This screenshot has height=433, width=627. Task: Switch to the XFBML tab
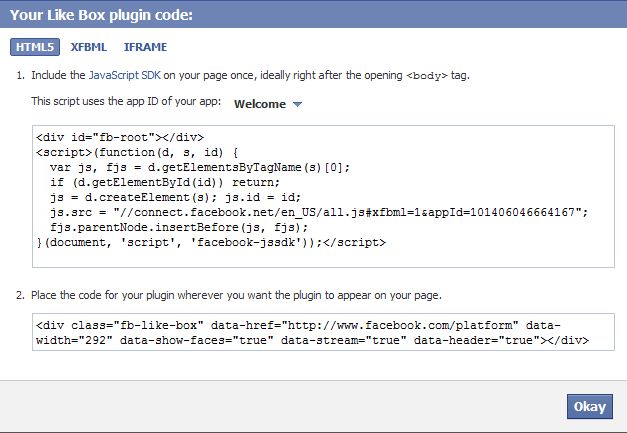click(x=90, y=47)
